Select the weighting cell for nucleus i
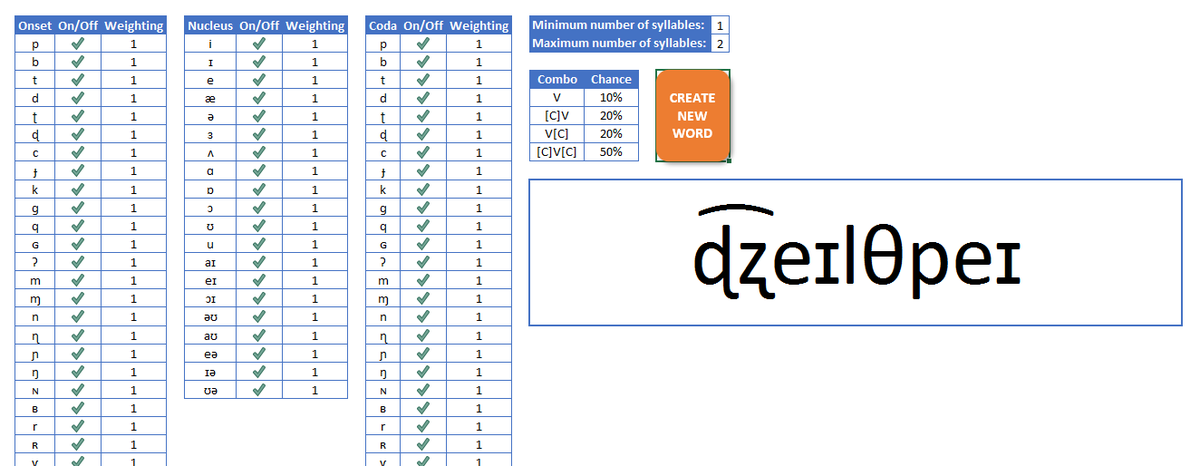Viewport: 1200px width, 466px height. (315, 44)
